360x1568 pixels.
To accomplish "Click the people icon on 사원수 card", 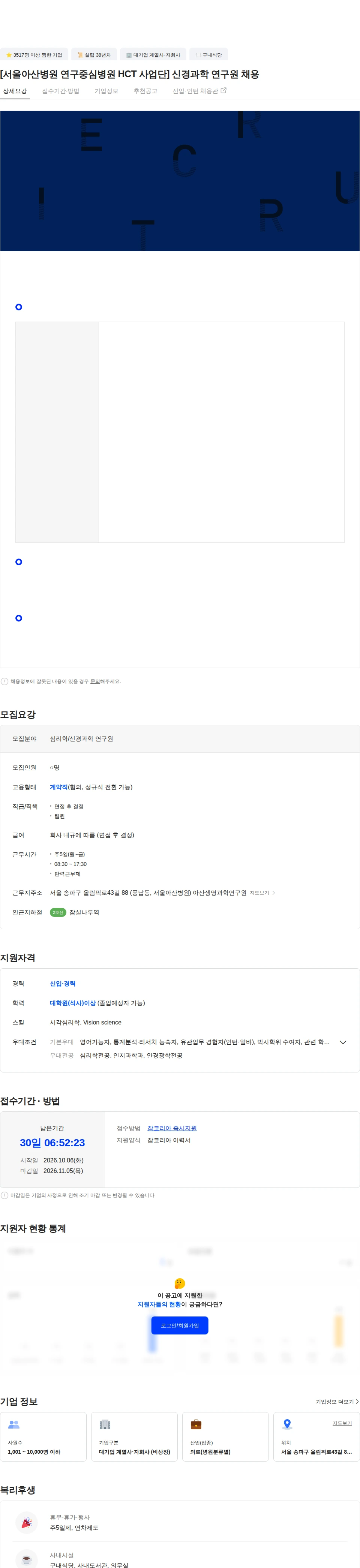I will point(14,1424).
